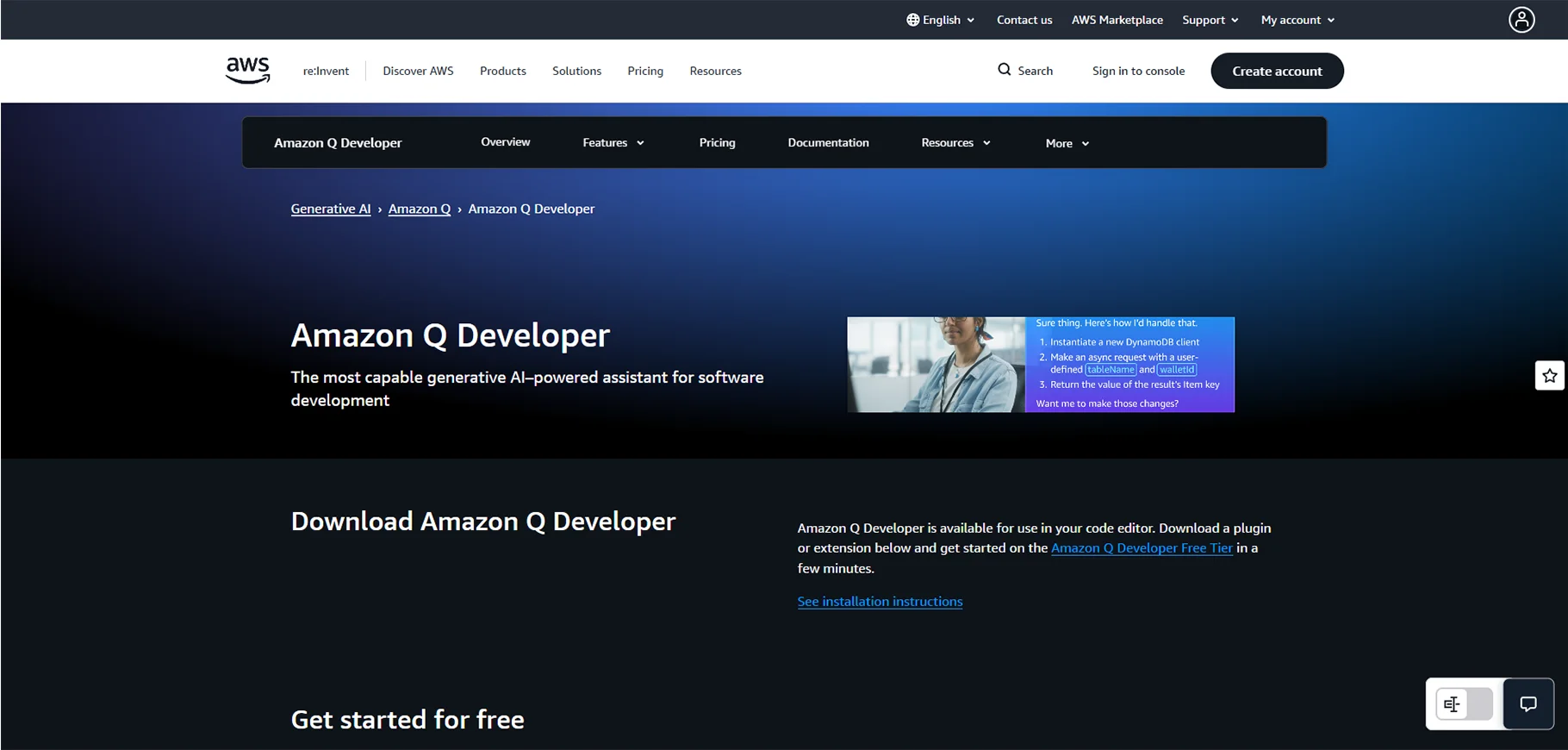The height and width of the screenshot is (750, 1568).
Task: Toggle the side panel switch
Action: (1465, 704)
